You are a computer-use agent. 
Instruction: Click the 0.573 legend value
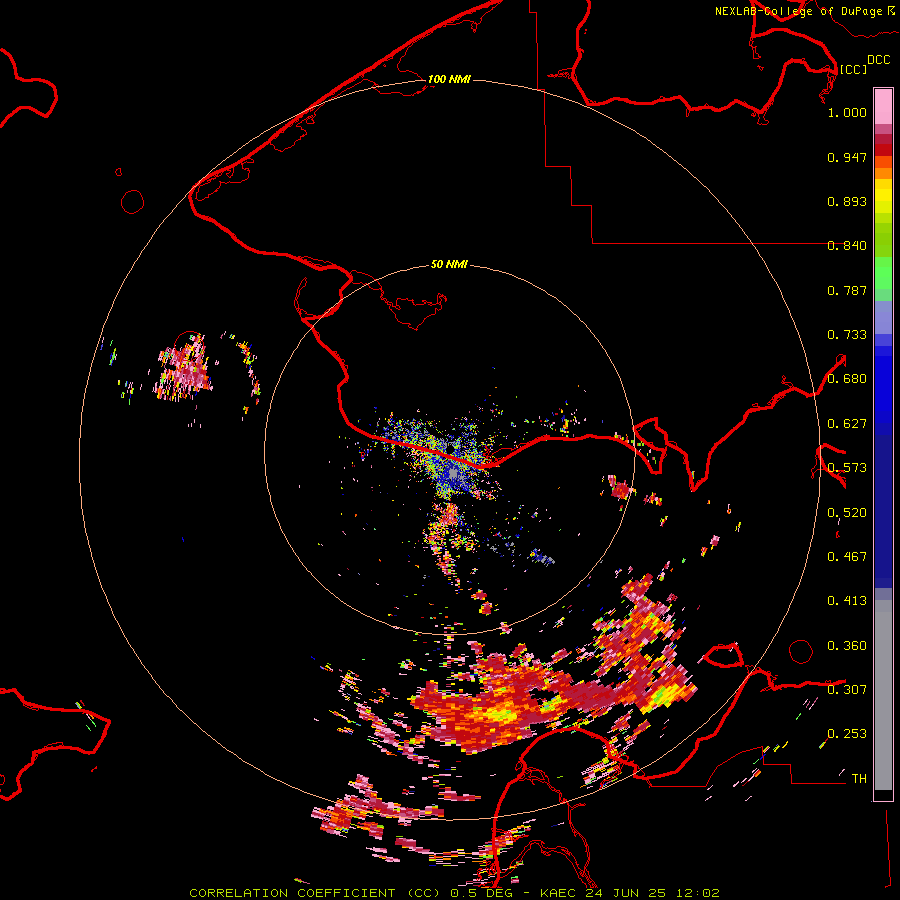click(847, 468)
